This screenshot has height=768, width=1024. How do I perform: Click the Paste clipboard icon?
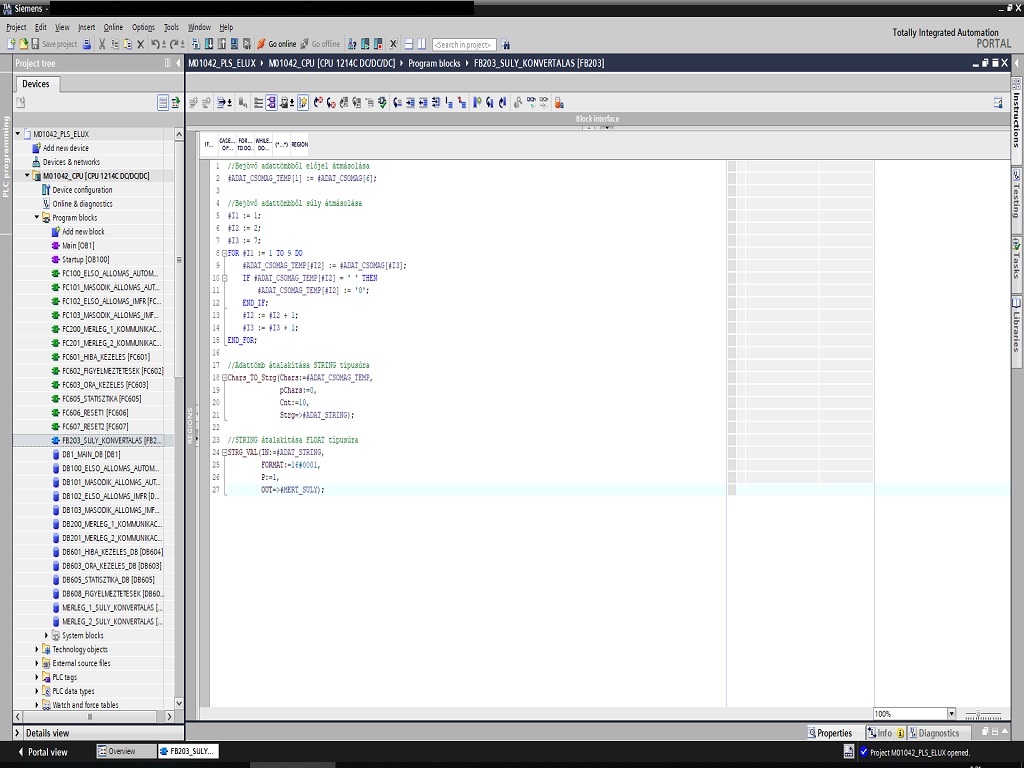pos(127,44)
